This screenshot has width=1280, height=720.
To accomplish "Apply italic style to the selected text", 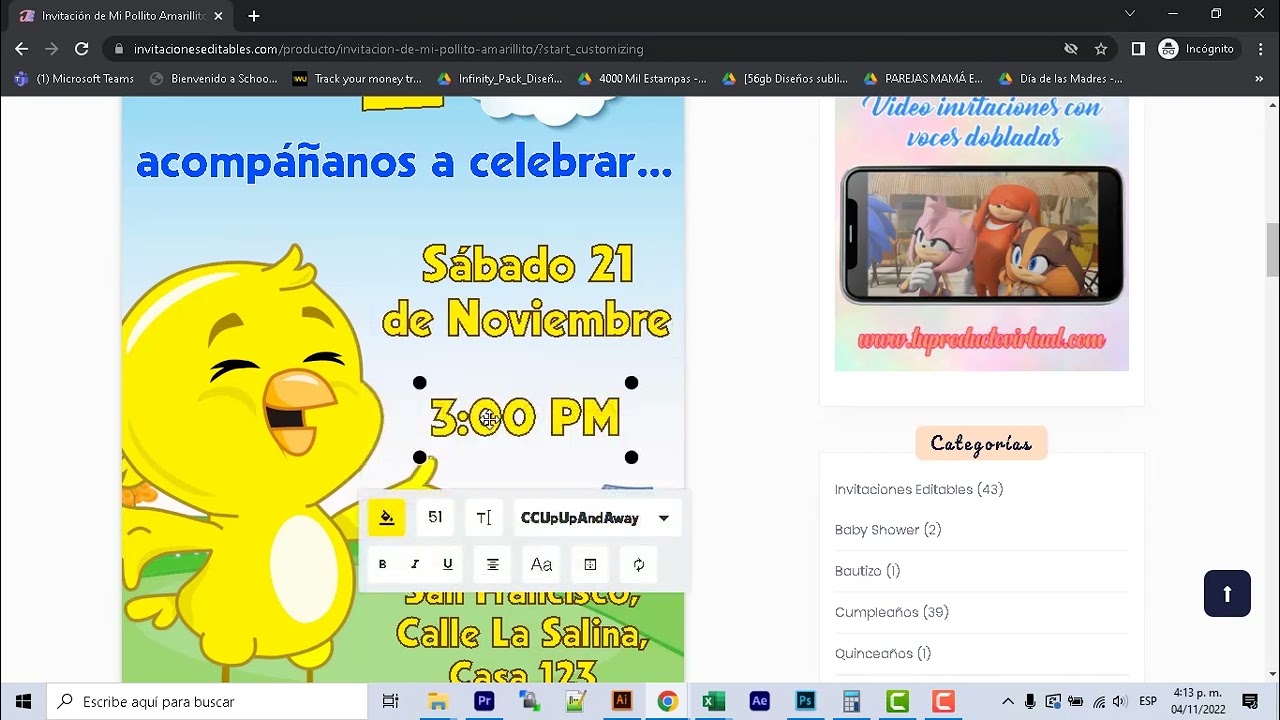I will pos(414,564).
